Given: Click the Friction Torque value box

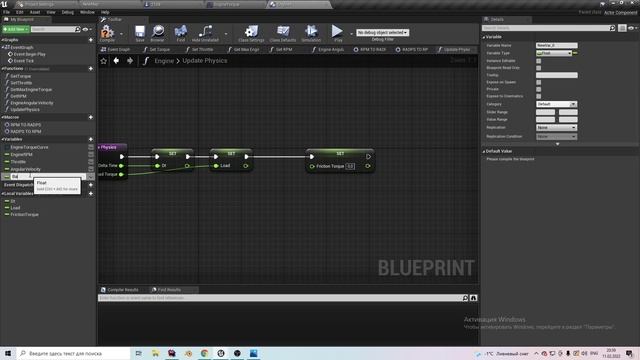Looking at the screenshot, I should pyautogui.click(x=350, y=167).
